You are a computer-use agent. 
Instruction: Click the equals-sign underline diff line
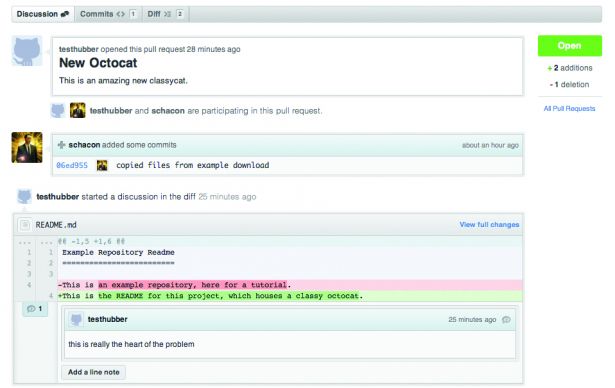point(118,263)
